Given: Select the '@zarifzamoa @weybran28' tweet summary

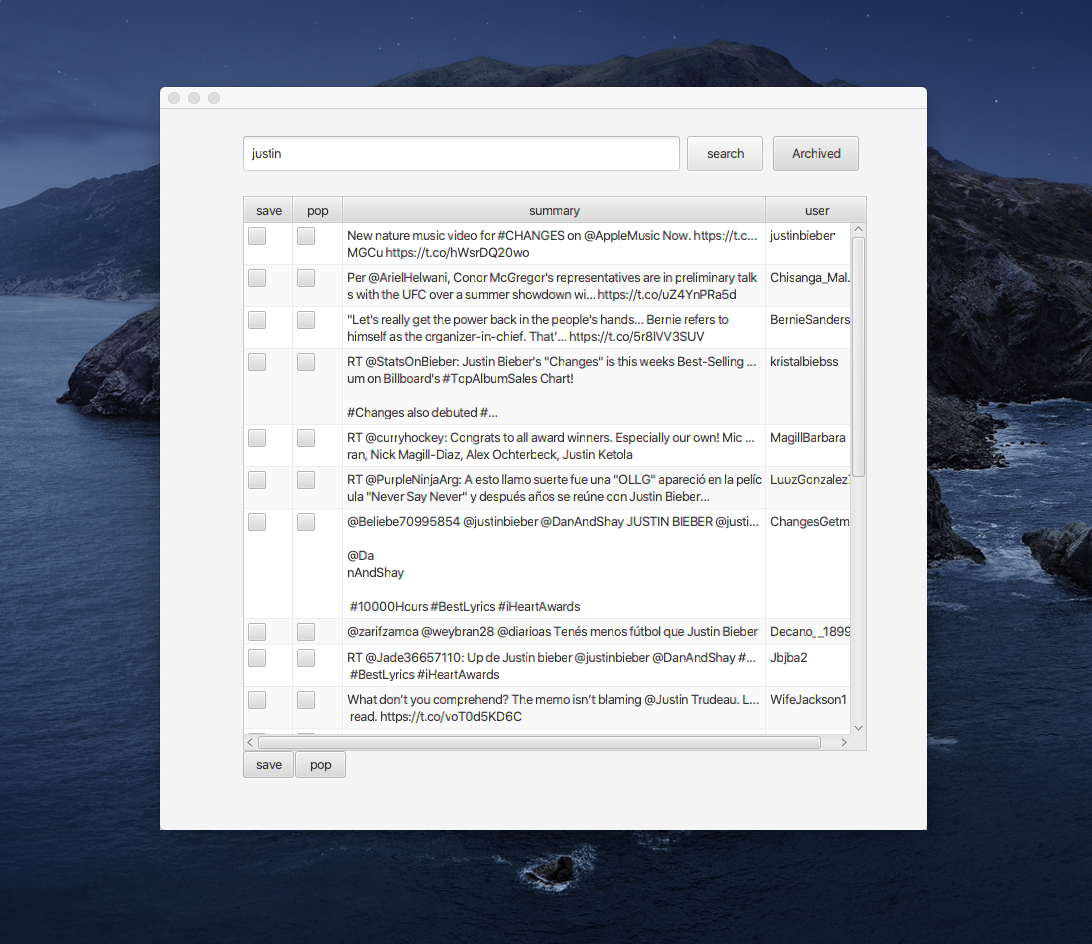Looking at the screenshot, I should pyautogui.click(x=554, y=632).
